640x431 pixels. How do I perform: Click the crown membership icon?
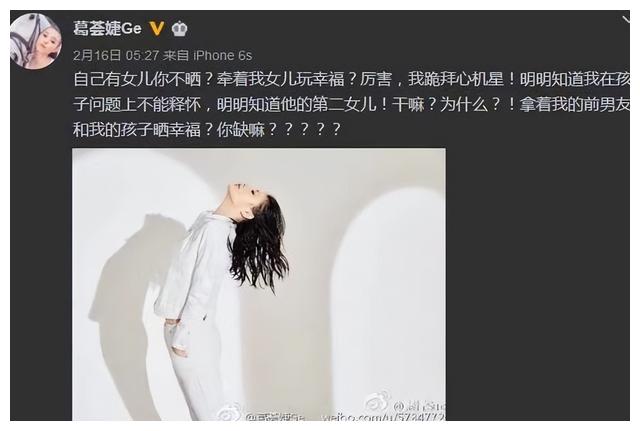click(x=180, y=29)
